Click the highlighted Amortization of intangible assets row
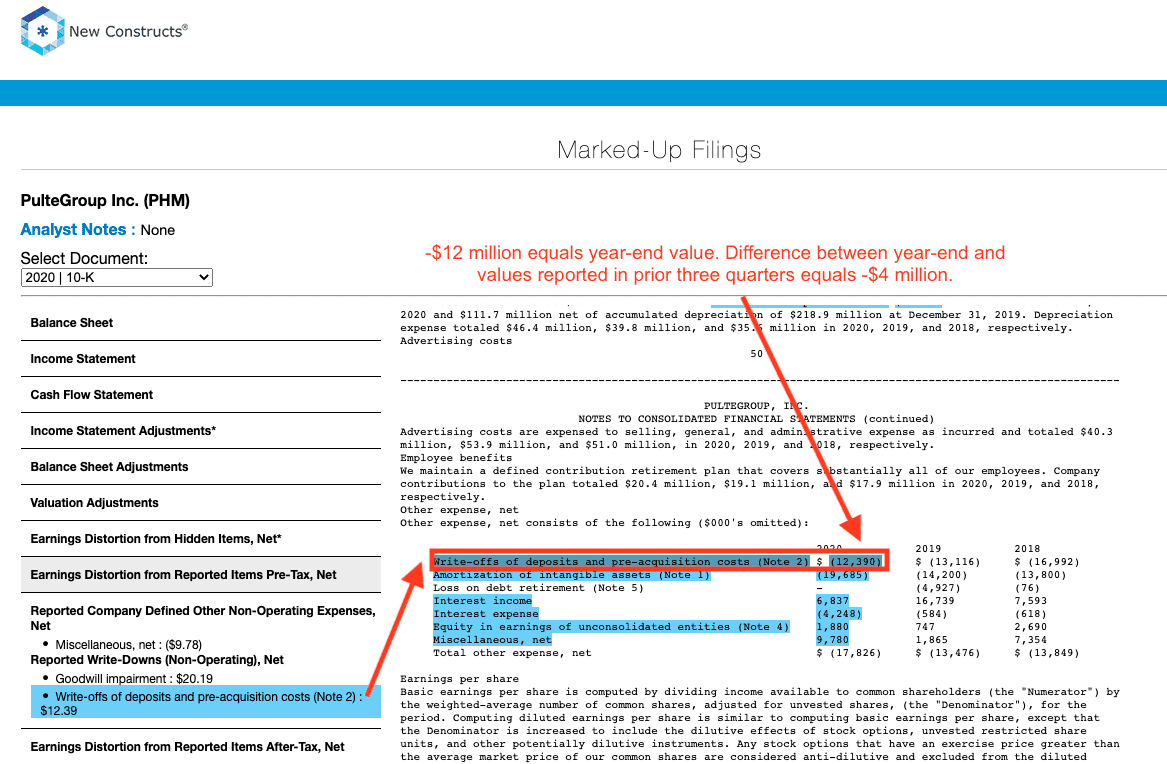 click(572, 575)
